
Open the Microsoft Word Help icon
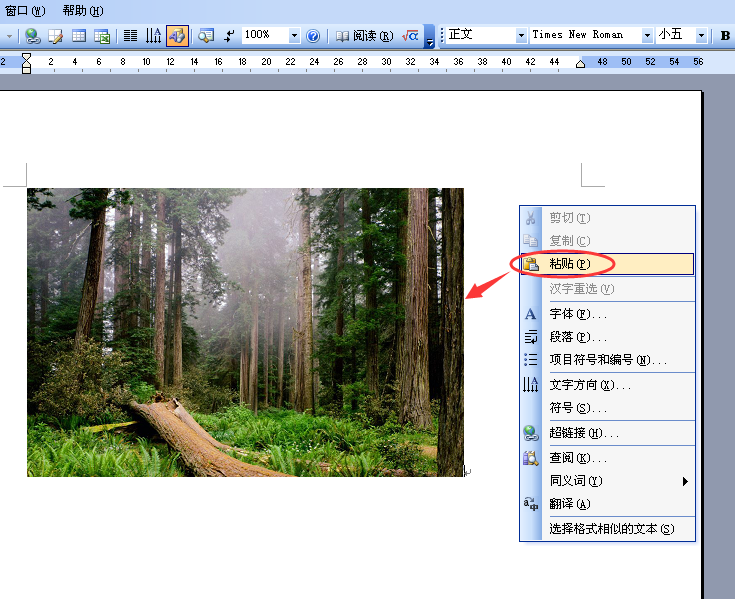[313, 36]
